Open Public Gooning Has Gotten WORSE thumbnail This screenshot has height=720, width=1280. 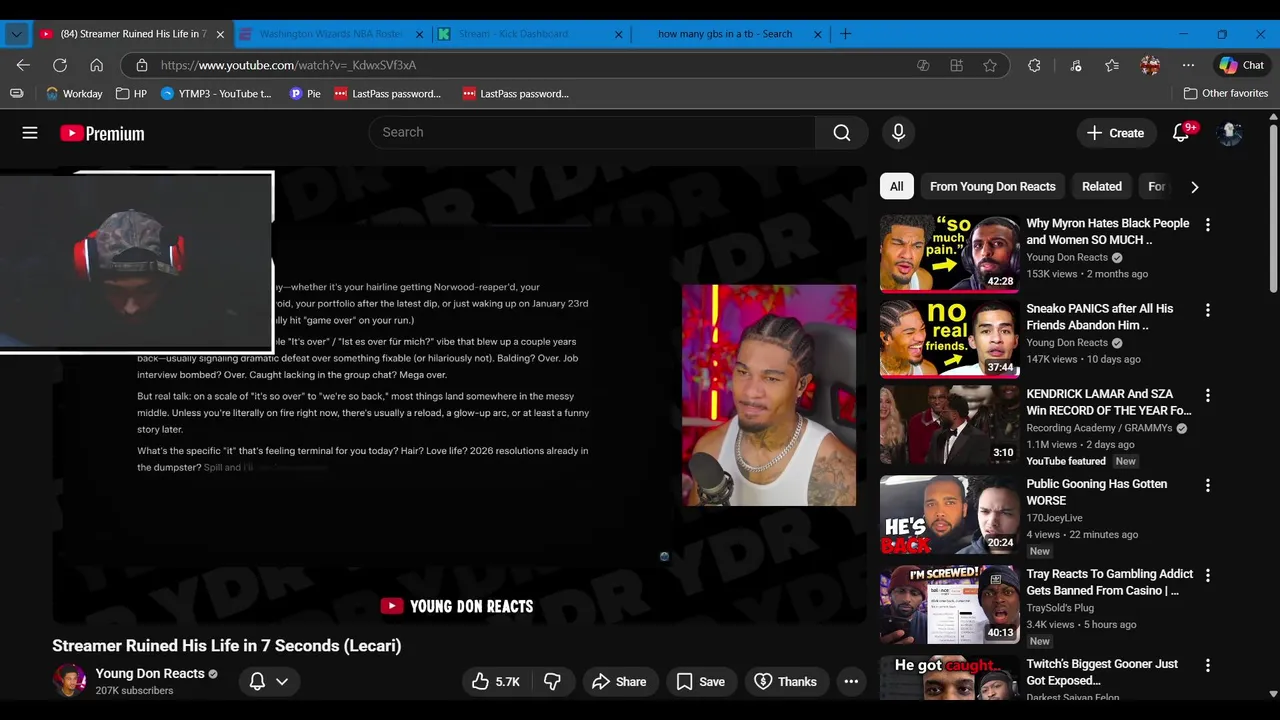click(x=949, y=514)
